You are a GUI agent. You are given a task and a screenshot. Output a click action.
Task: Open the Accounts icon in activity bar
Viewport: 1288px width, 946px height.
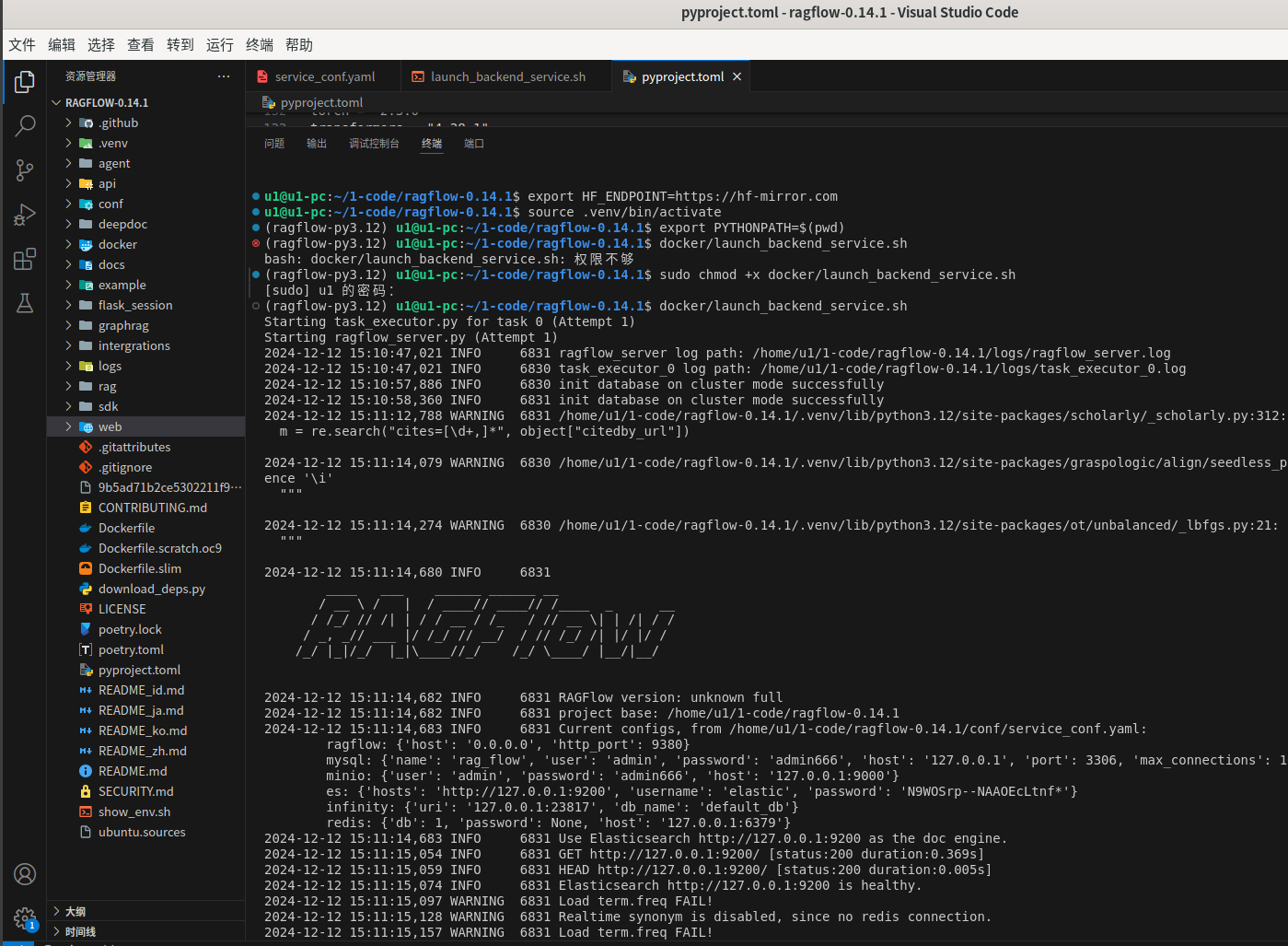coord(25,874)
